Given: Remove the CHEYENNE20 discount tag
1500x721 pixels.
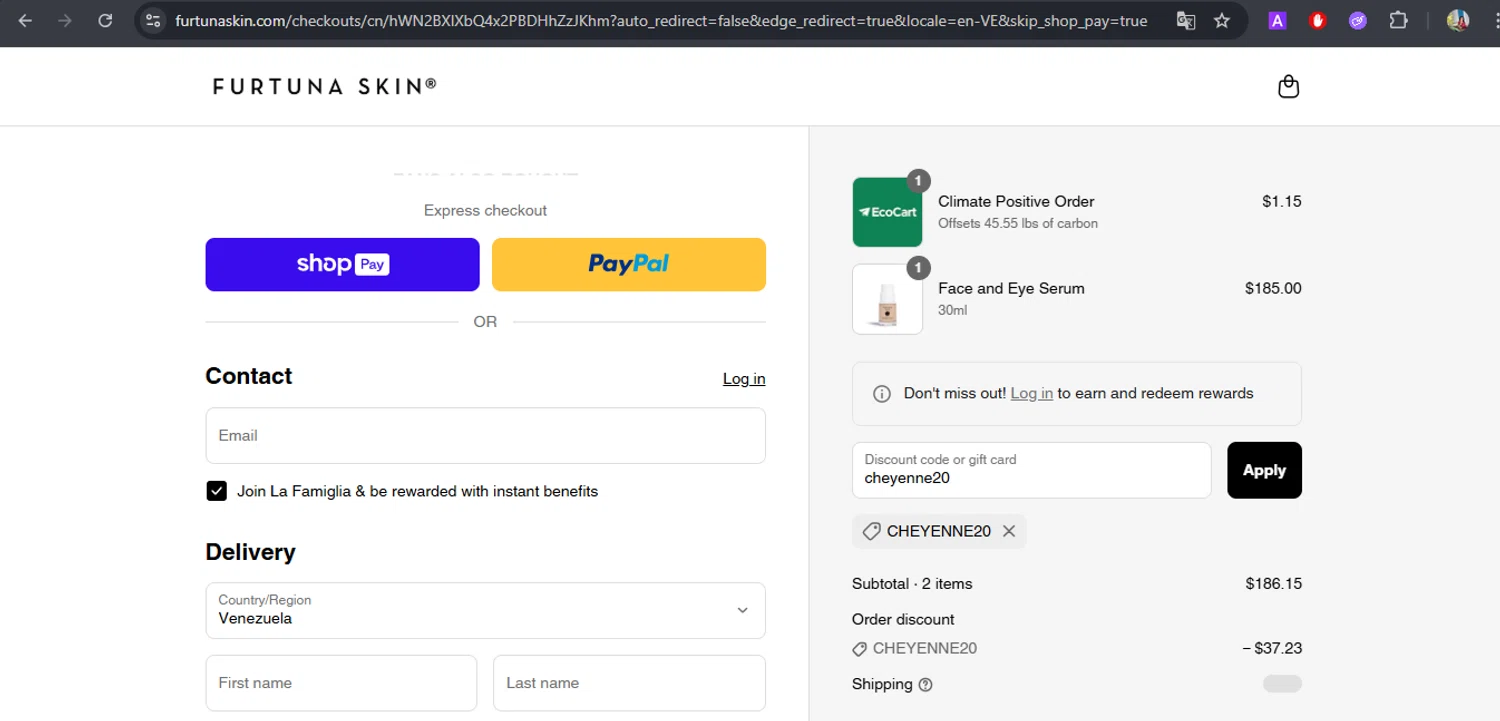Looking at the screenshot, I should pos(1009,531).
